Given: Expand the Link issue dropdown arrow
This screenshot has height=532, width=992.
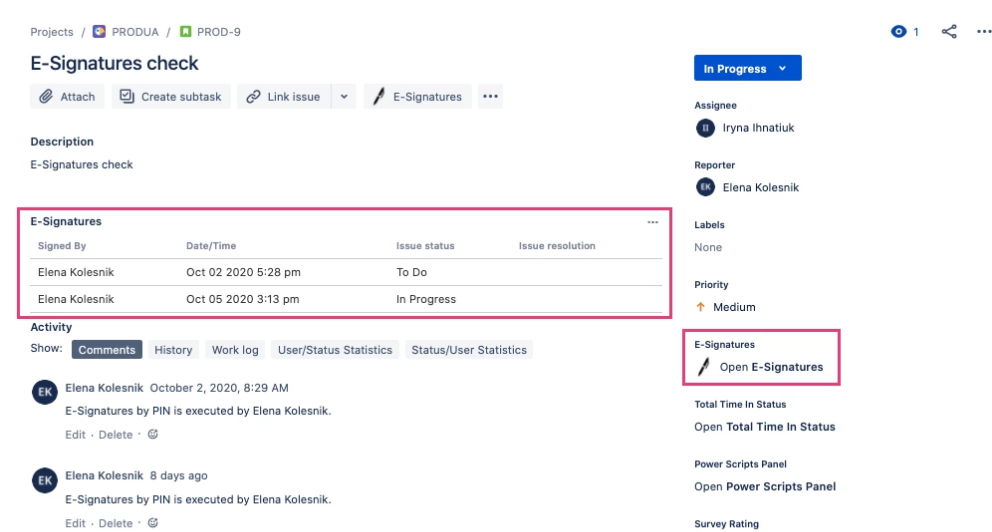Looking at the screenshot, I should (x=344, y=97).
